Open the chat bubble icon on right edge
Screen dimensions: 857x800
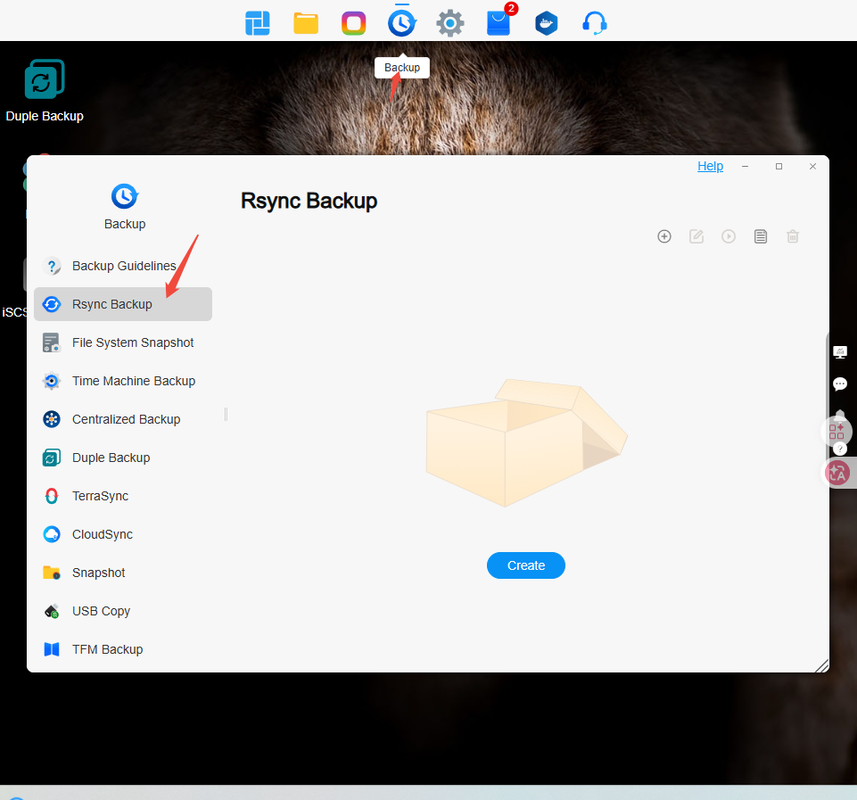(x=840, y=384)
